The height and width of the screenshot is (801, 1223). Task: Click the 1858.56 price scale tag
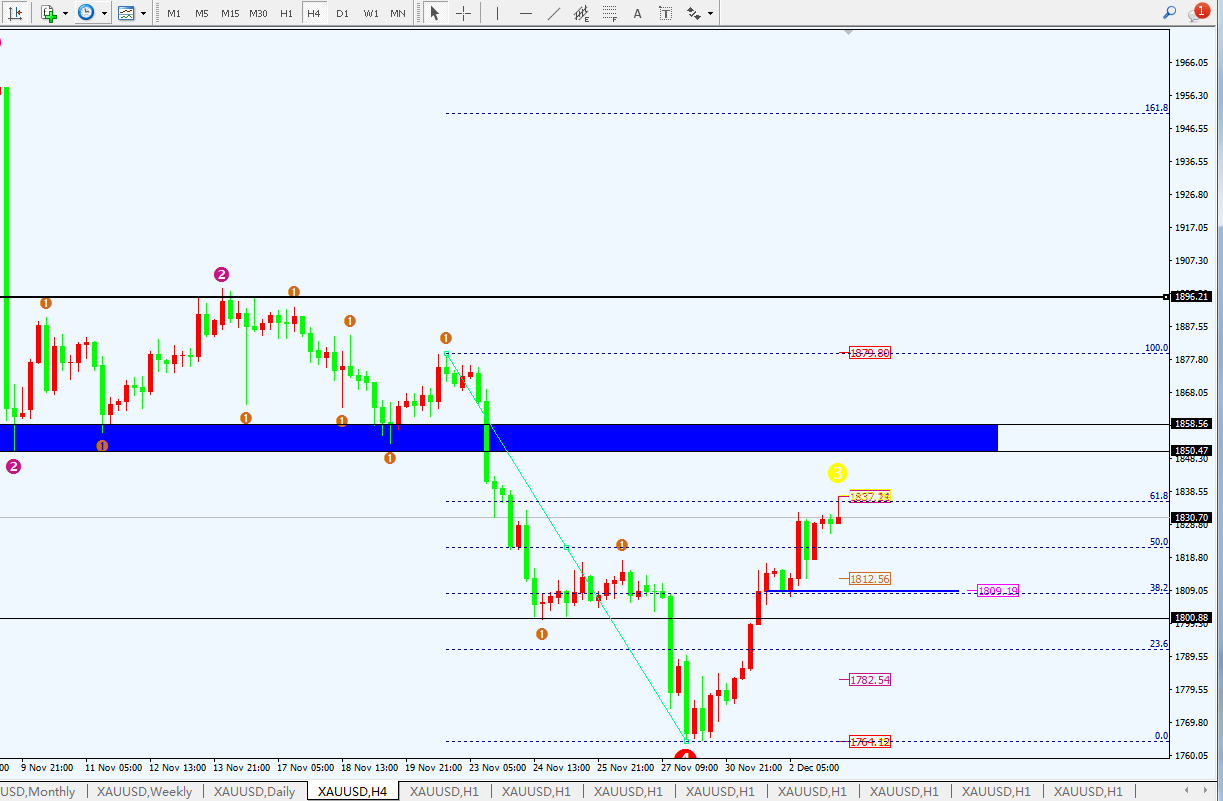point(1192,423)
